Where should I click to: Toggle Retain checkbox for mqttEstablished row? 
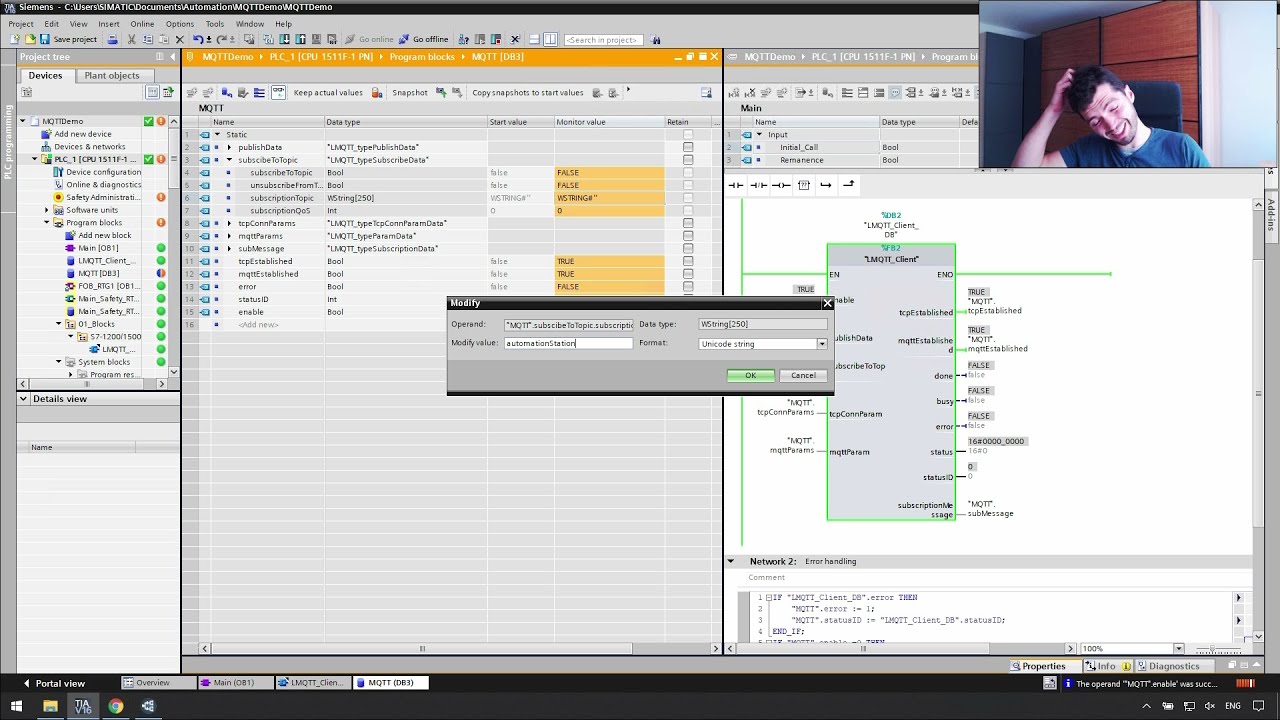pos(688,274)
